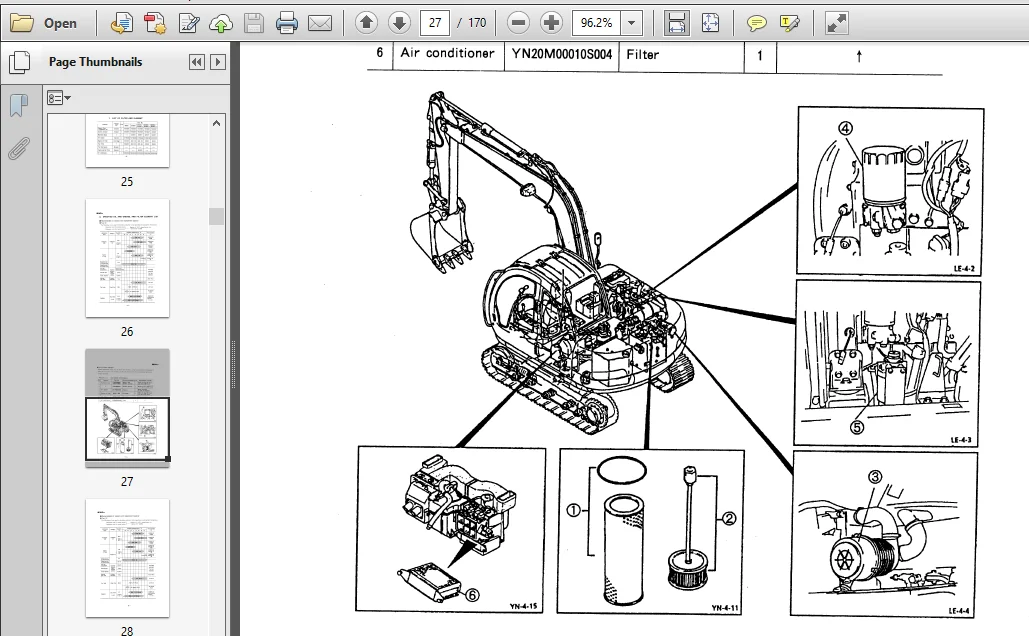Image resolution: width=1029 pixels, height=636 pixels.
Task: Expand the Page Thumbnails pane arrow
Action: point(218,62)
